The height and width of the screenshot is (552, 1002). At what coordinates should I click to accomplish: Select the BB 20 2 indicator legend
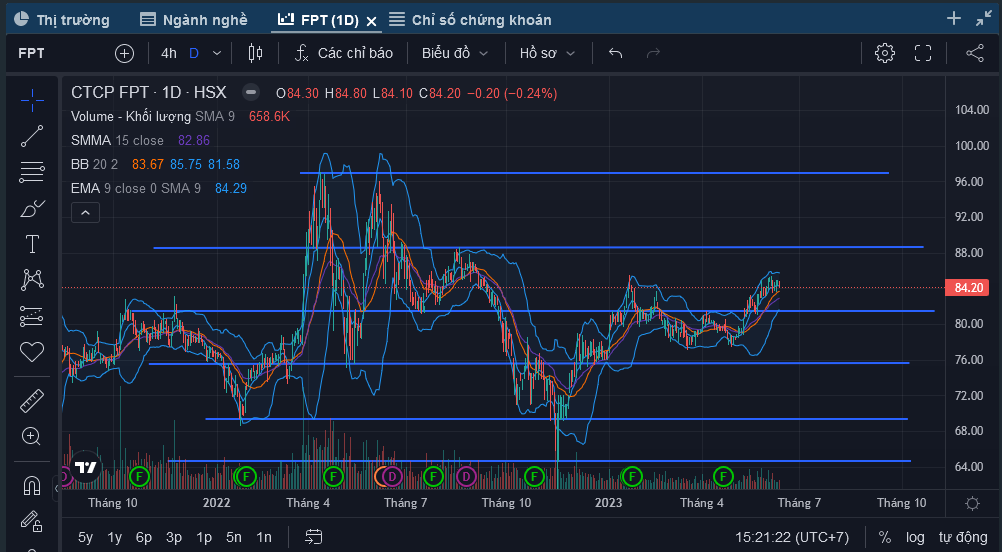pyautogui.click(x=95, y=164)
